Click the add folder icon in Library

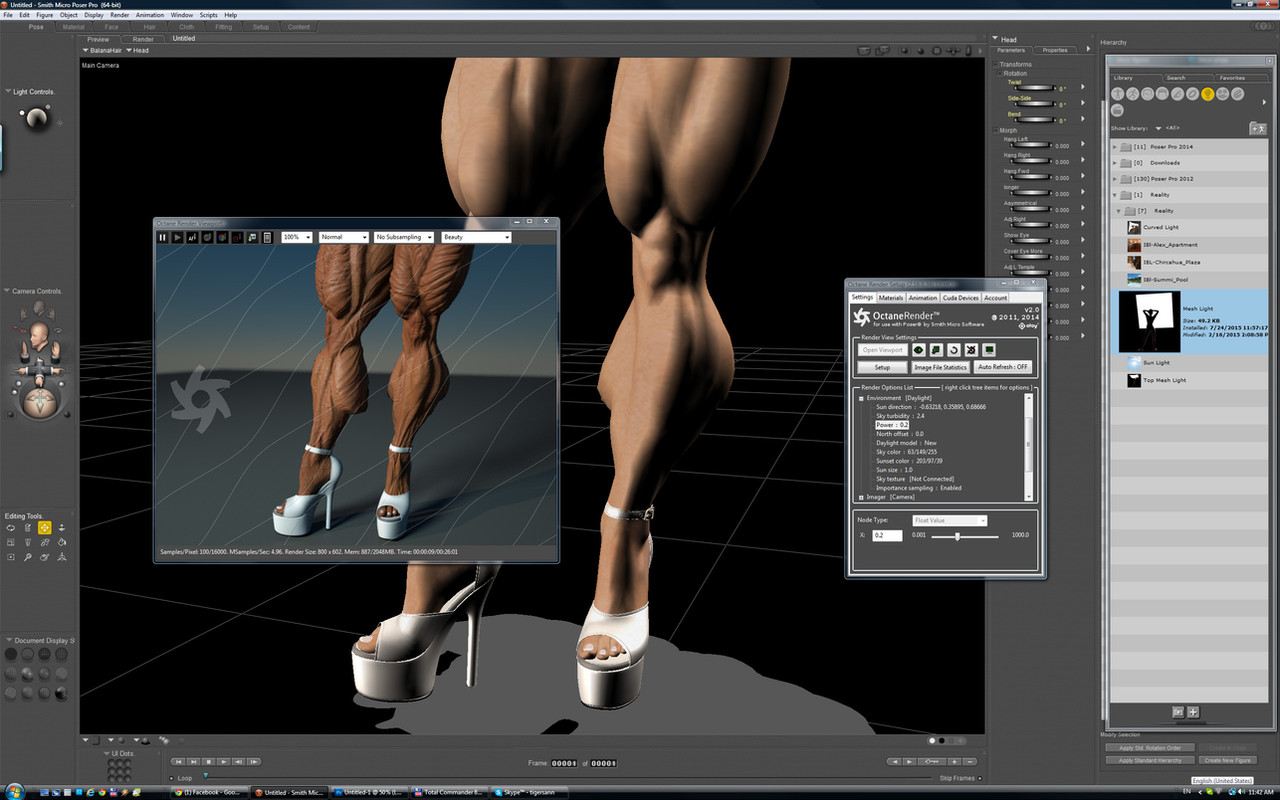[x=1258, y=128]
